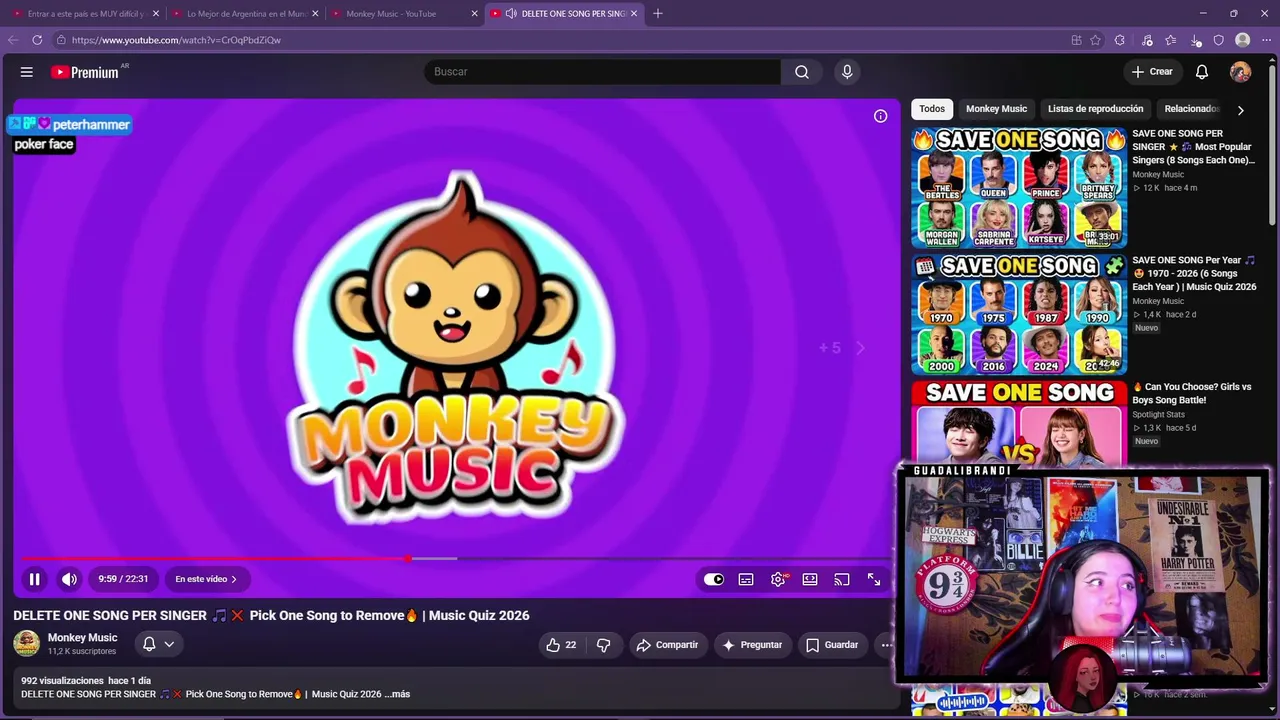The height and width of the screenshot is (720, 1280).
Task: Open YouTube notifications bell in header
Action: point(1202,72)
